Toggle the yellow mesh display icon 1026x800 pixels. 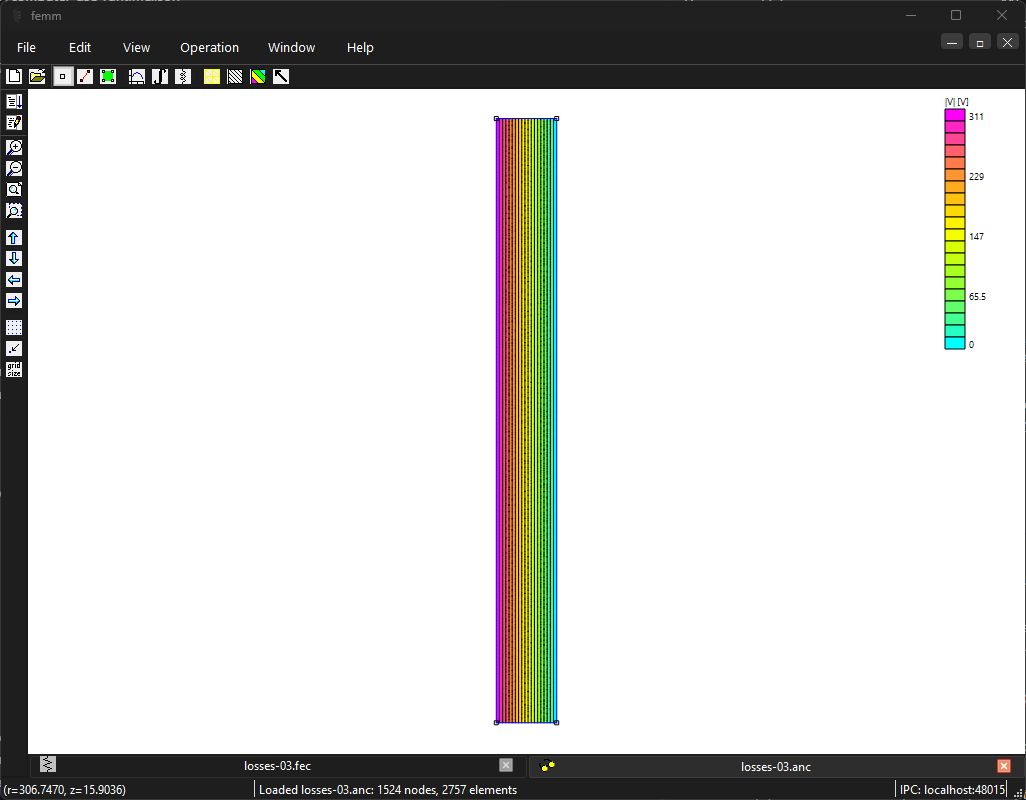click(212, 77)
